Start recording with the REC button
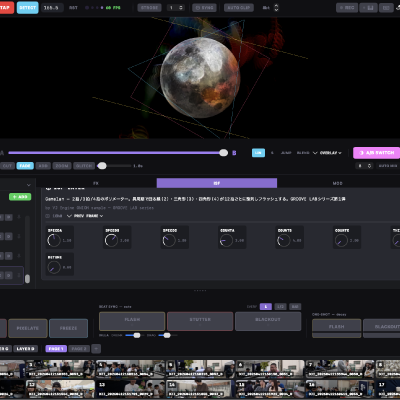 coord(347,8)
